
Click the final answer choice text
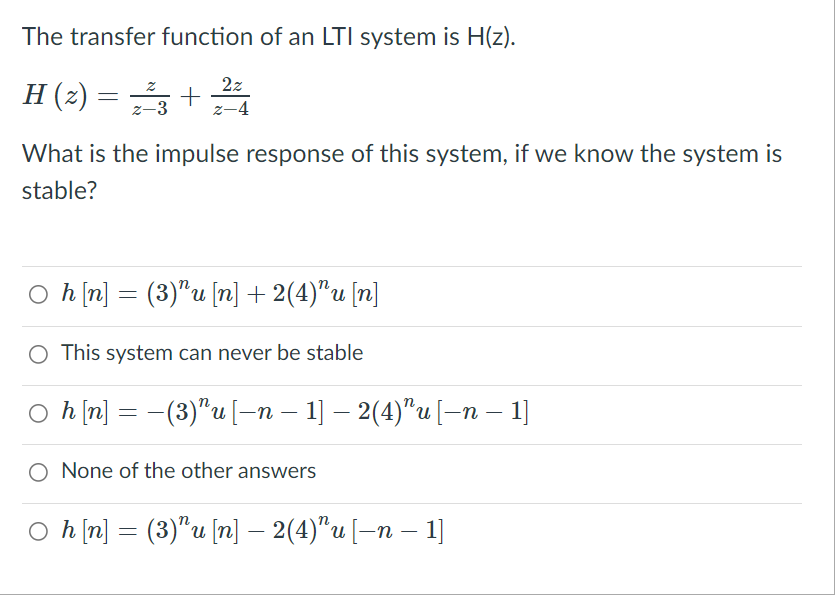(250, 530)
